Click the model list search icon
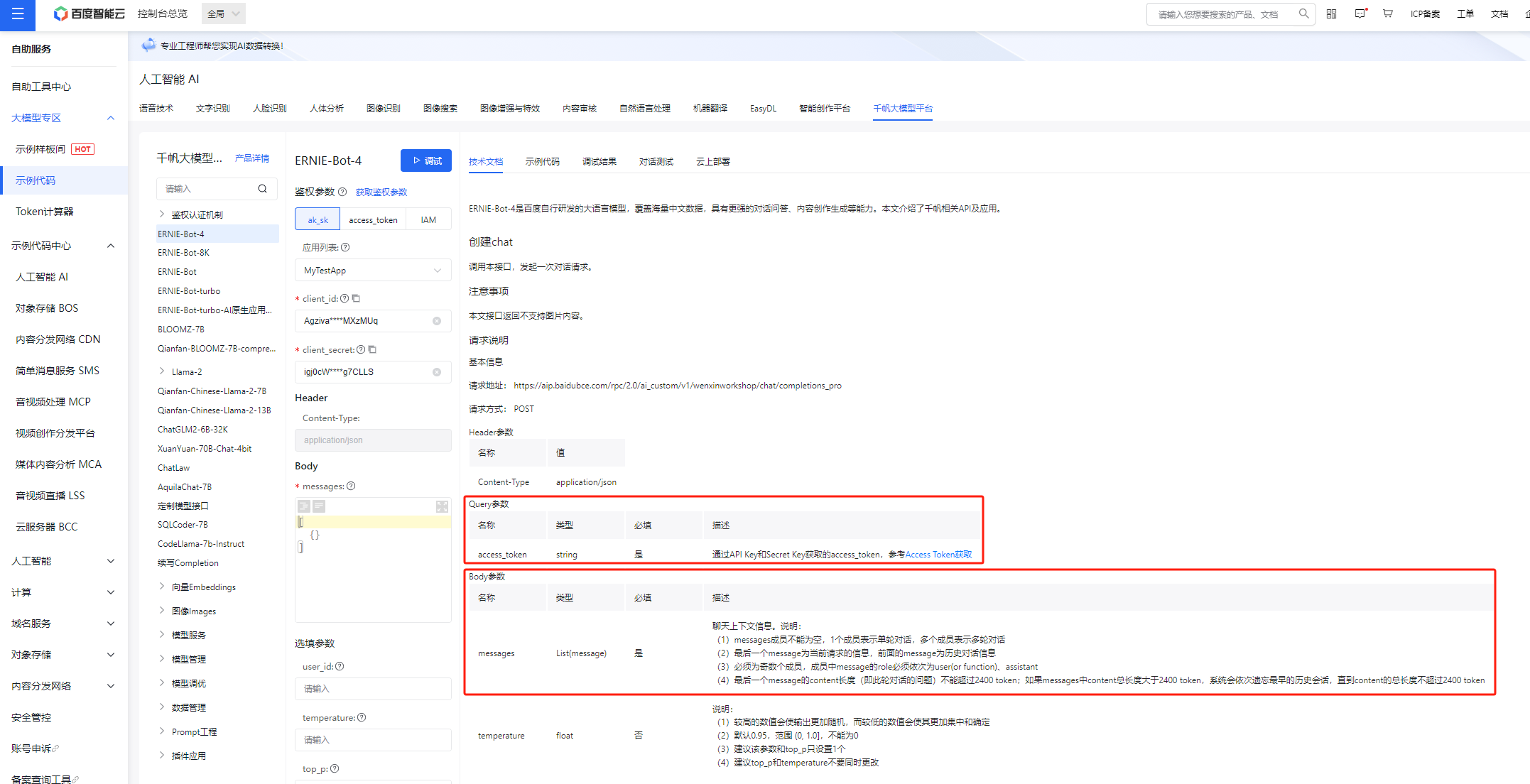 click(x=263, y=189)
